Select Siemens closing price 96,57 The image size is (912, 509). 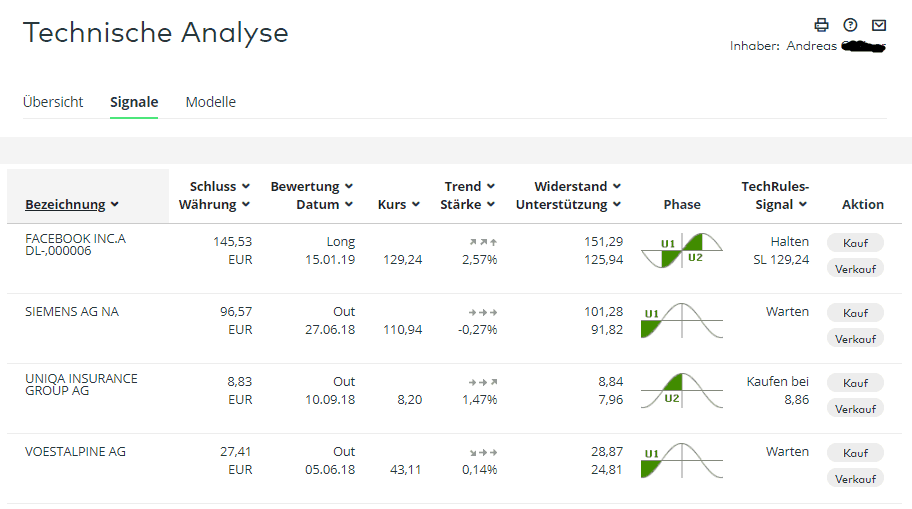click(236, 312)
